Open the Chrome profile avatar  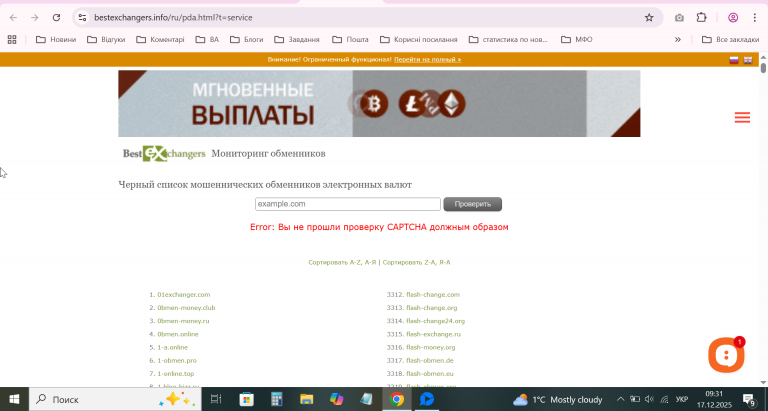click(x=733, y=18)
